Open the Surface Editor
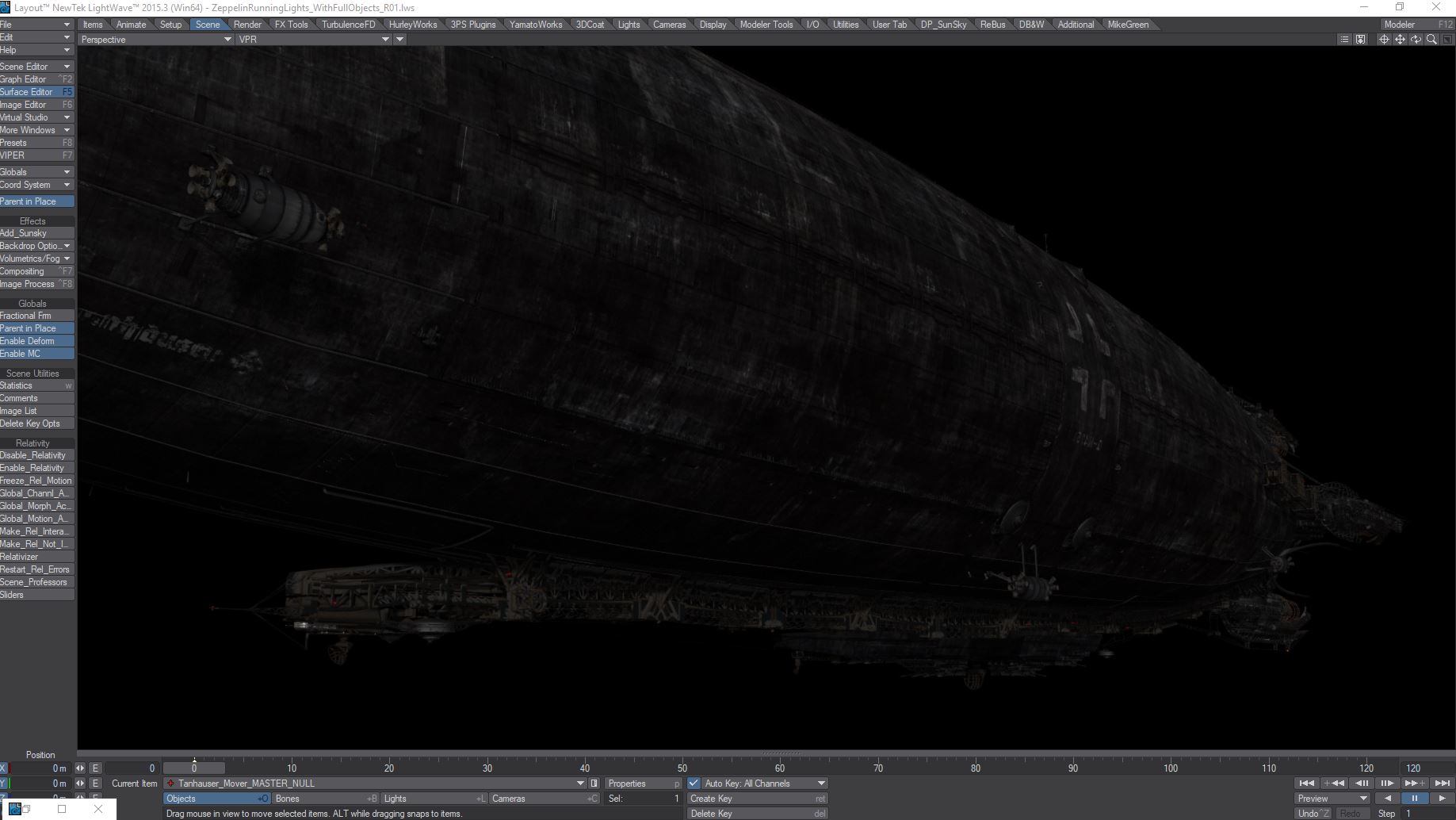This screenshot has width=1456, height=820. tap(32, 92)
